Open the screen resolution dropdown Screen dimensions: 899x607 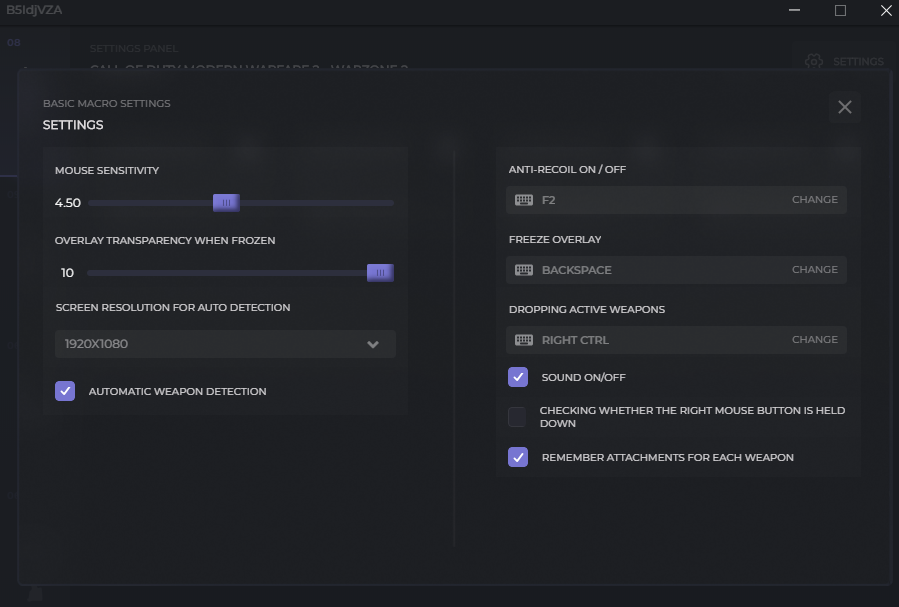pos(224,344)
